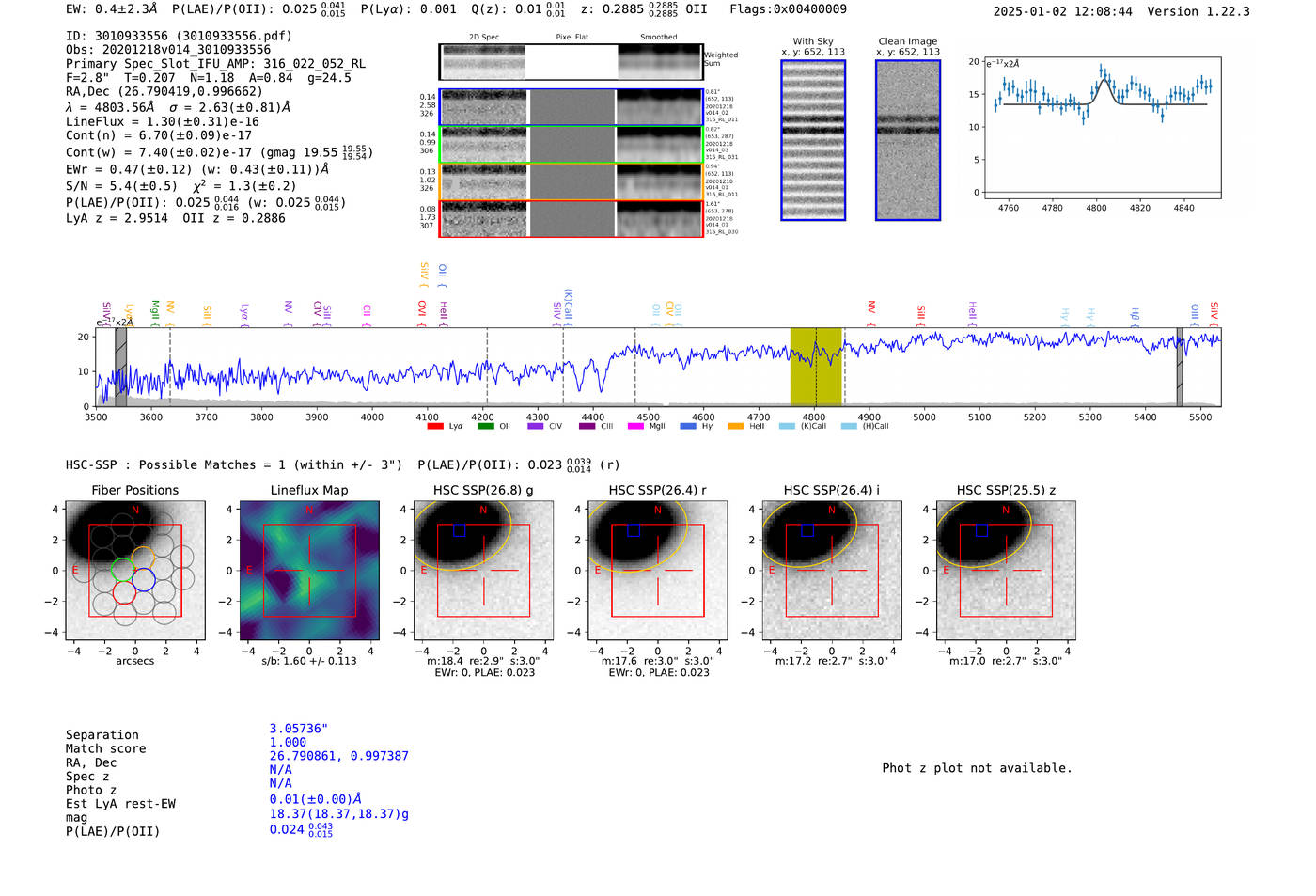The height and width of the screenshot is (896, 1316).
Task: Click the 2025-01-02 12:08:44 timestamp
Action: [x=1063, y=11]
